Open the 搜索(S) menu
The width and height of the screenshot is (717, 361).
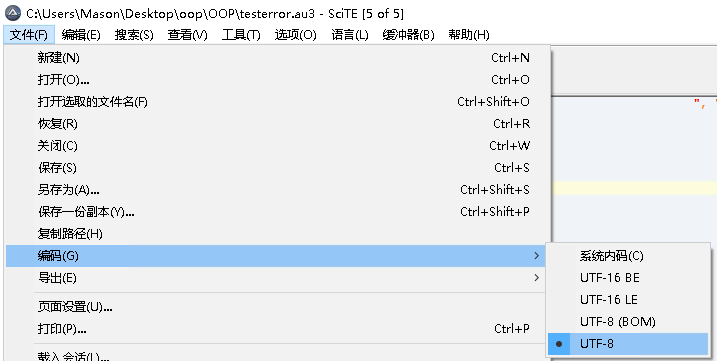click(134, 35)
